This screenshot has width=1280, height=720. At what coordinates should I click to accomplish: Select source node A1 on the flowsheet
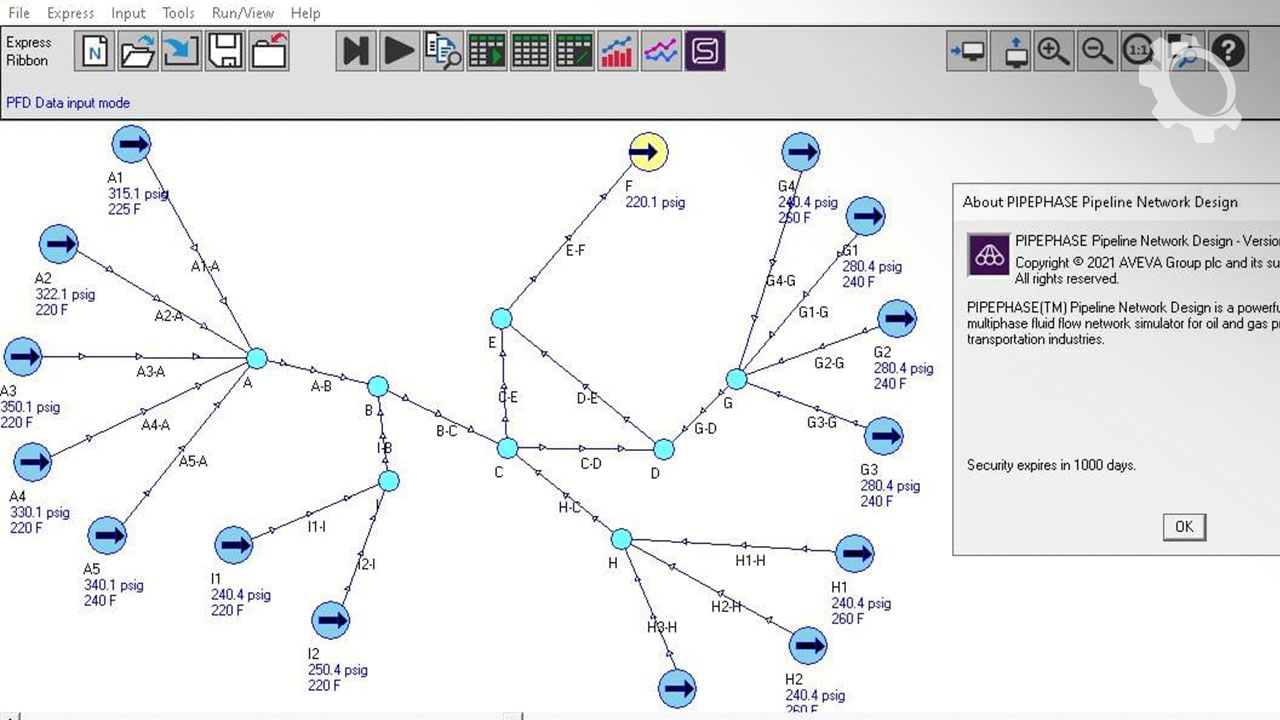point(131,144)
